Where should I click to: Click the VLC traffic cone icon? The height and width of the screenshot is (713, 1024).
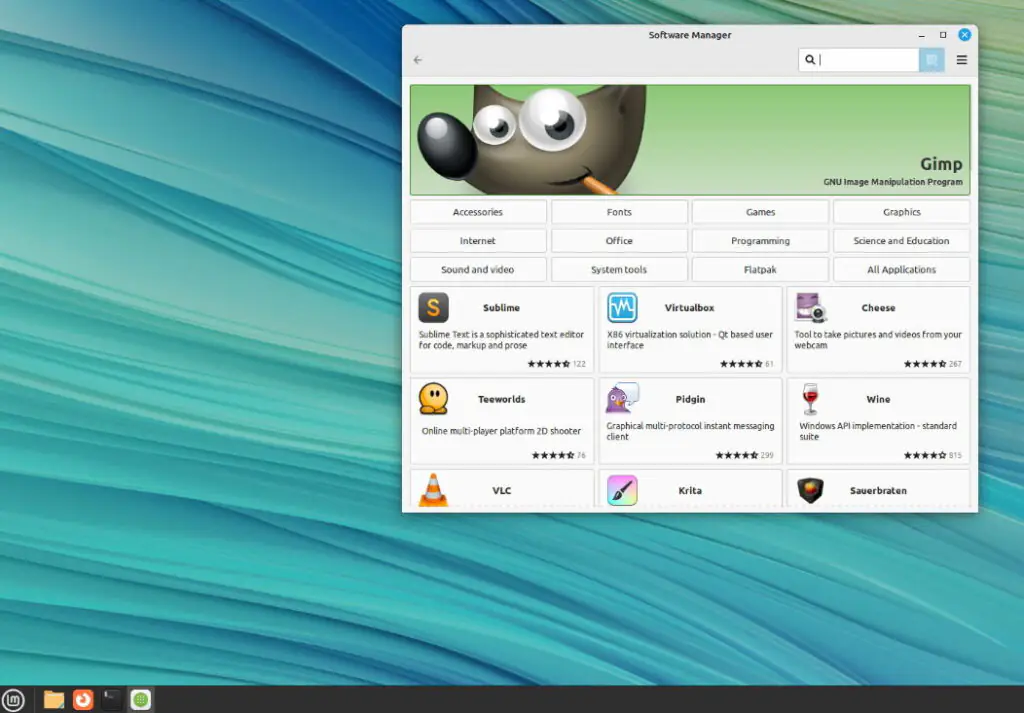point(433,490)
